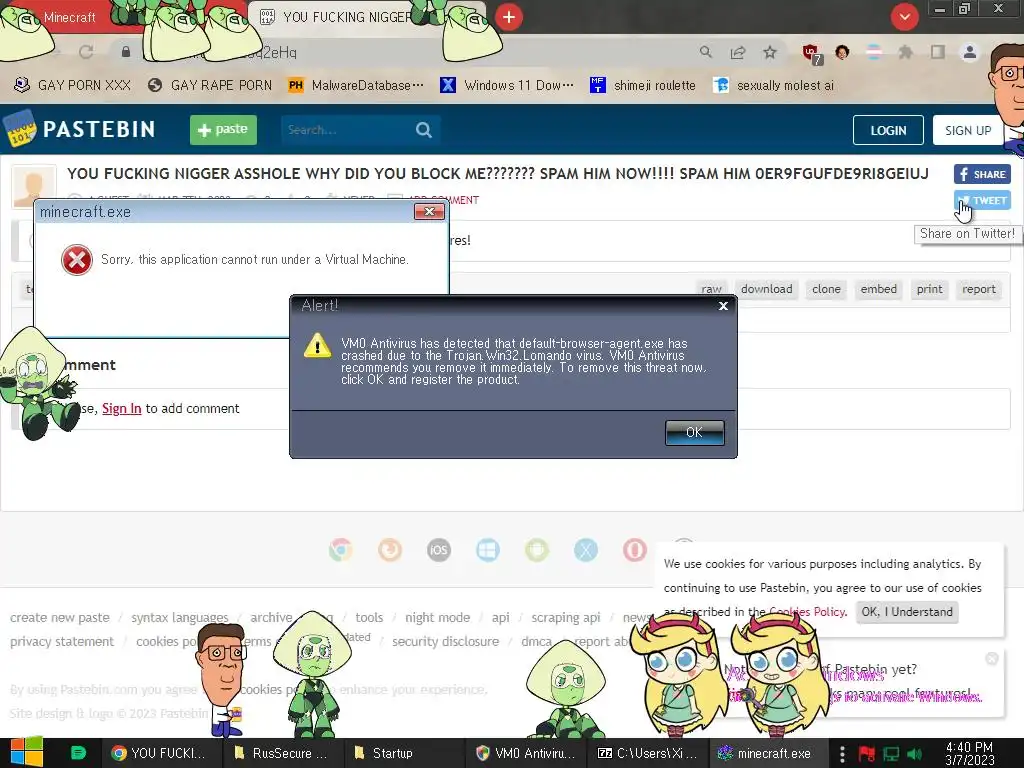Click the Mac X app icon in the footer

pyautogui.click(x=586, y=550)
